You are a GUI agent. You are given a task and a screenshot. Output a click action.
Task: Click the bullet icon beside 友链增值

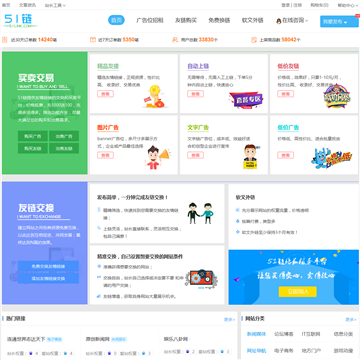[99, 296]
